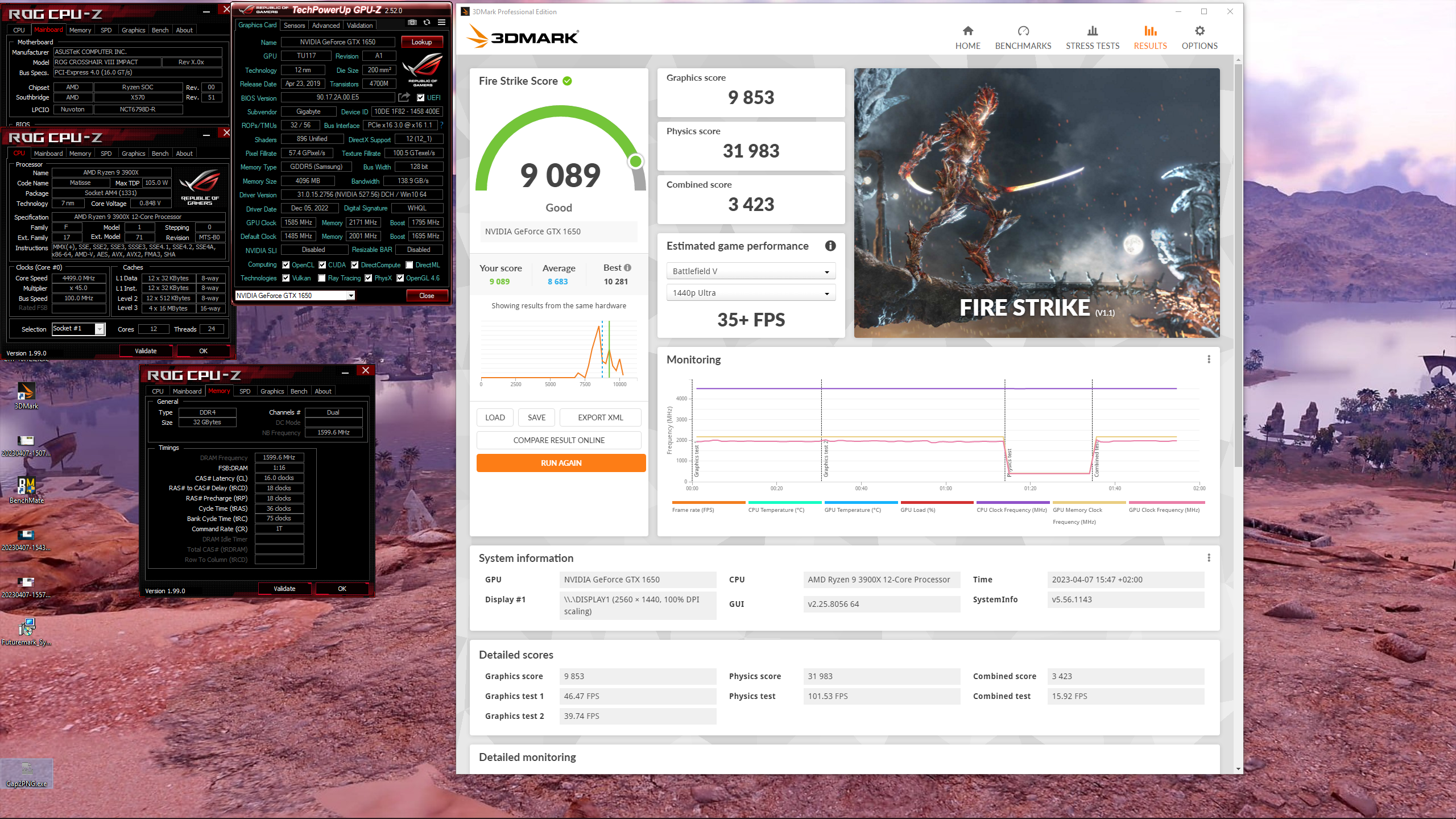
Task: Click the 3DMARK logo in the header
Action: coord(522,36)
